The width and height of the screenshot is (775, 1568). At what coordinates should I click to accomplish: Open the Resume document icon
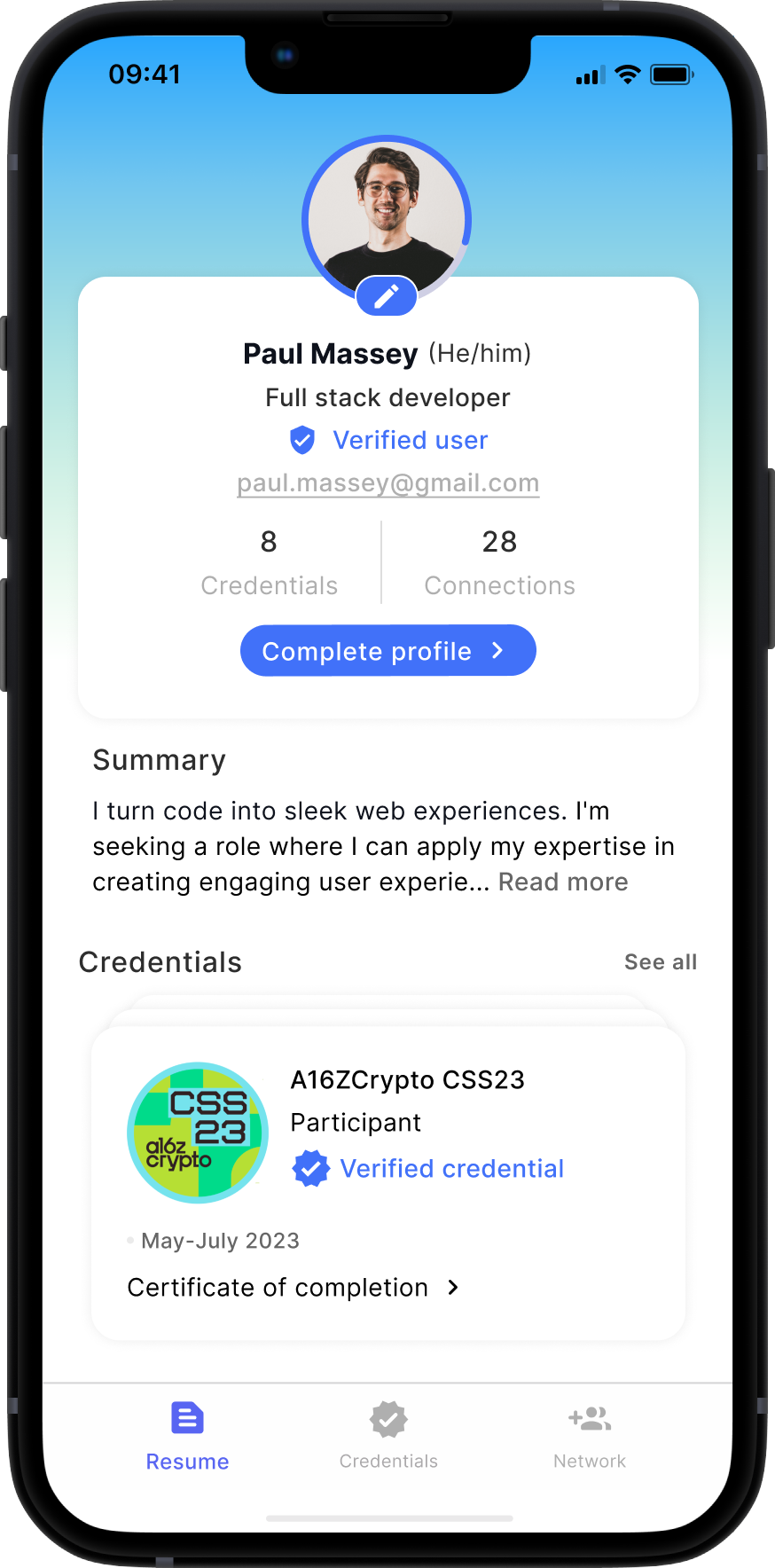coord(187,1418)
